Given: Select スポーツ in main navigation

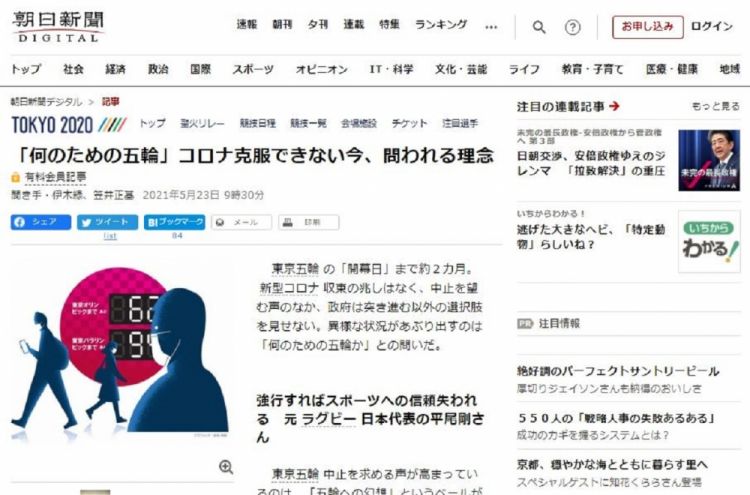Looking at the screenshot, I should [253, 69].
